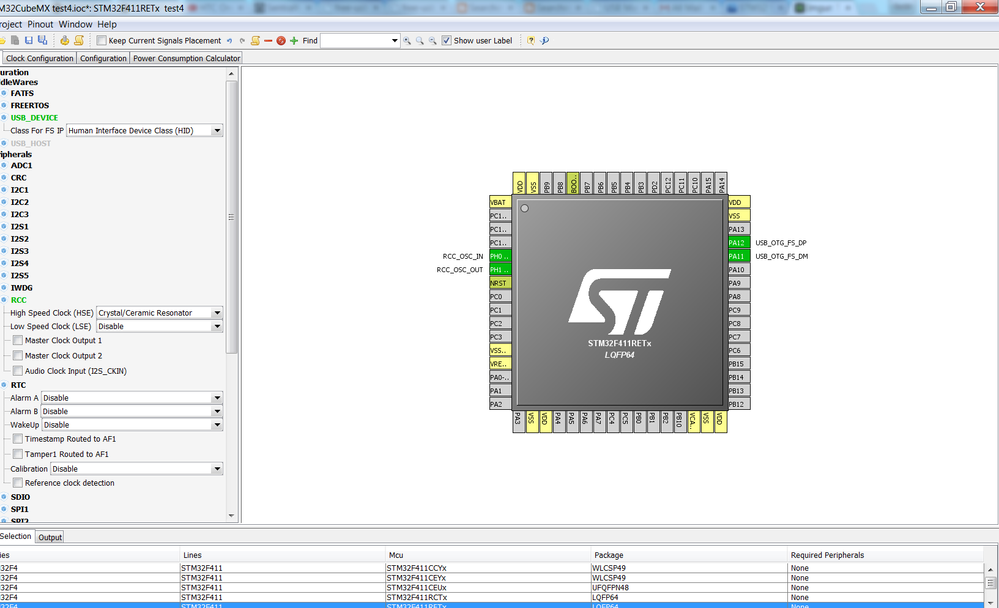
Task: Open the Low Speed Clock (LSE) dropdown
Action: [159, 326]
